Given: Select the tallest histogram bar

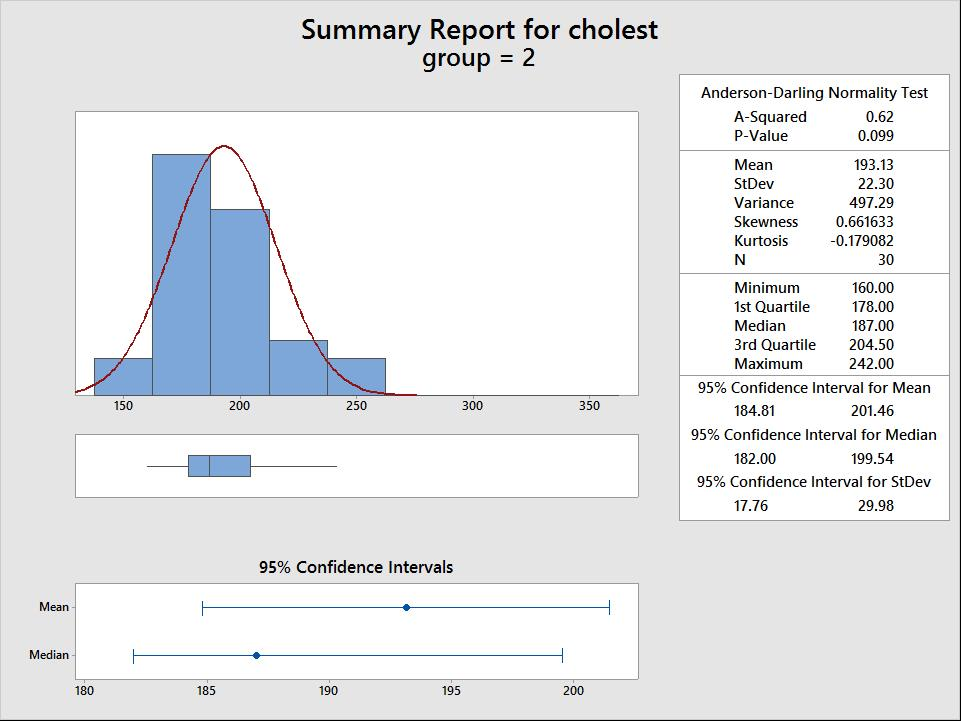Looking at the screenshot, I should (x=180, y=270).
